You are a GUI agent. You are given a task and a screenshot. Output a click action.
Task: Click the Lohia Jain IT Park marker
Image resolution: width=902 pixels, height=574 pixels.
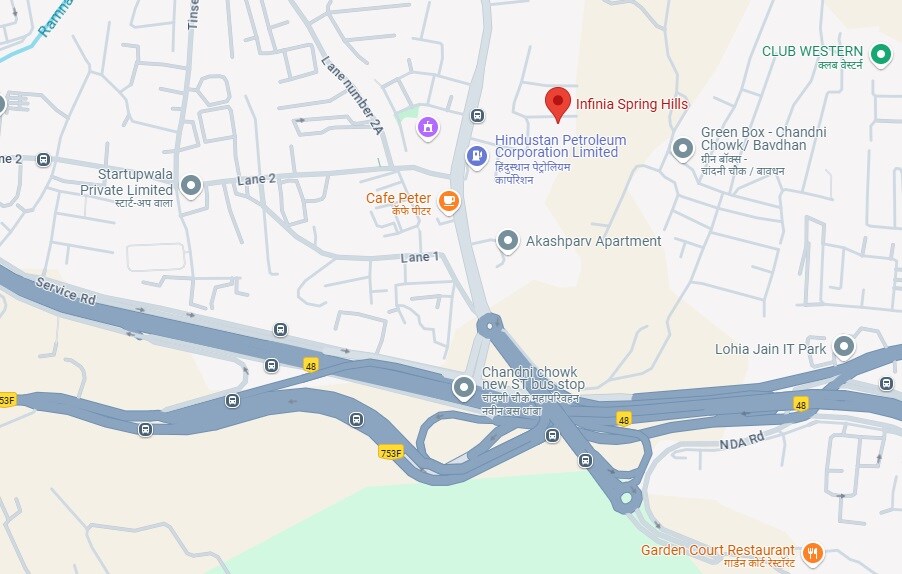(844, 347)
